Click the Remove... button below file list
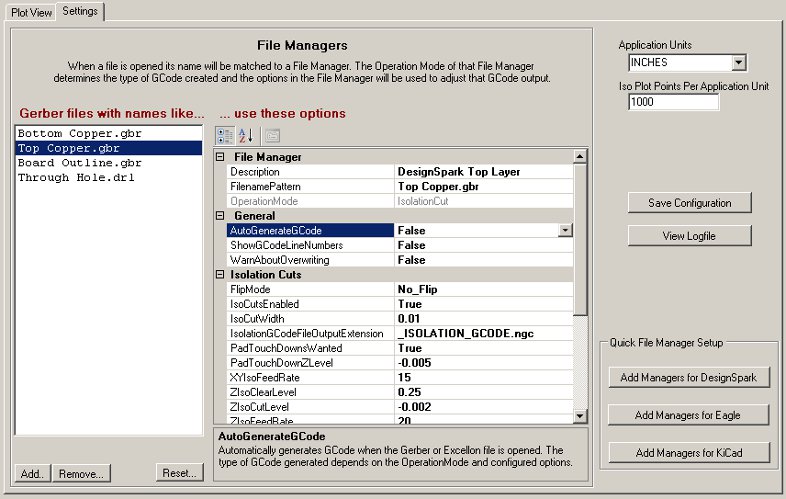 [x=82, y=473]
